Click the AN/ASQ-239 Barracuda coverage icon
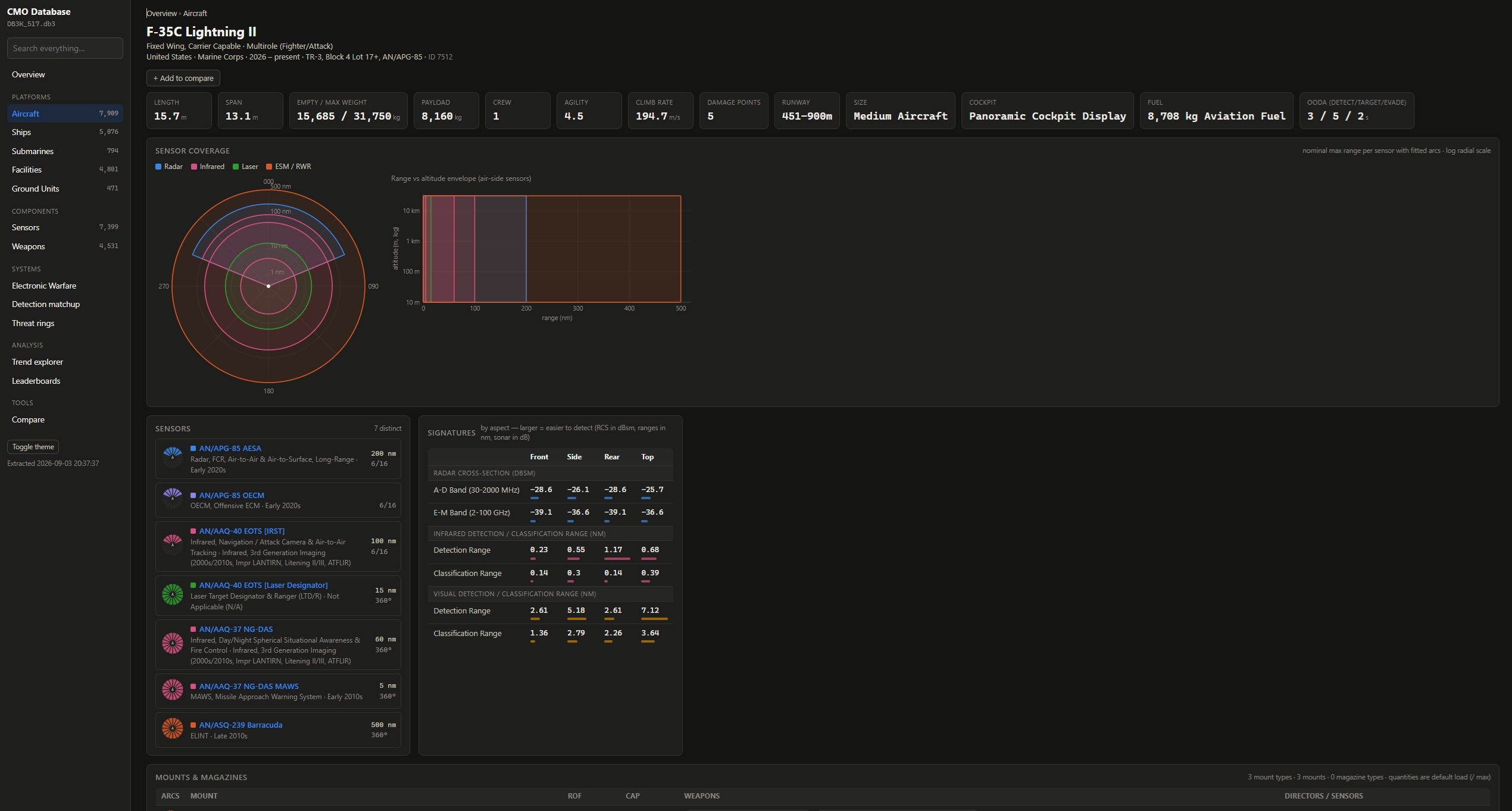This screenshot has width=1512, height=811. (173, 728)
